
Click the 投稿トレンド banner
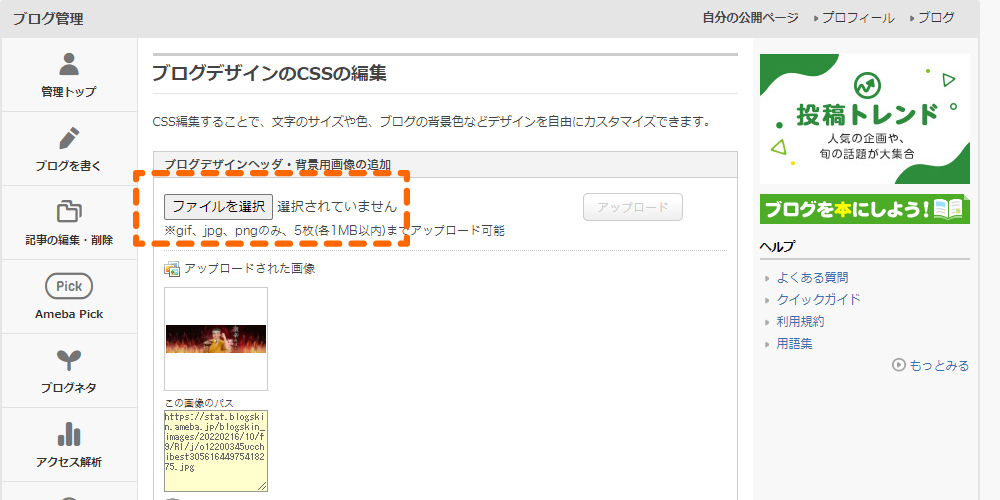(x=865, y=119)
